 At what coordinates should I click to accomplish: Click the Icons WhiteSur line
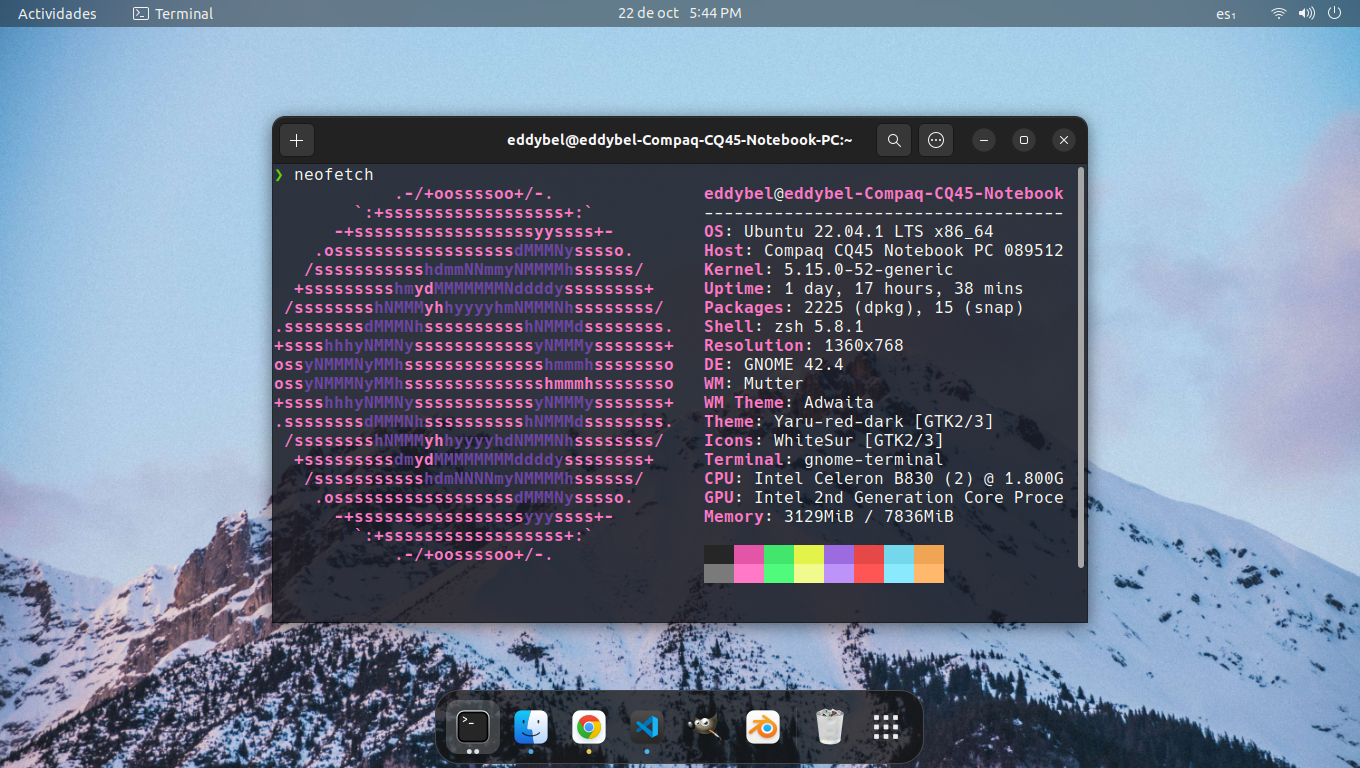(824, 441)
